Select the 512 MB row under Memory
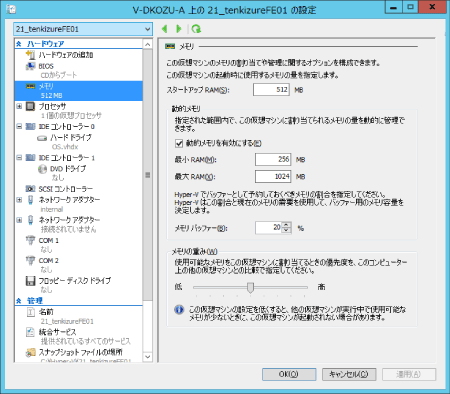The width and height of the screenshot is (450, 394). pos(52,96)
